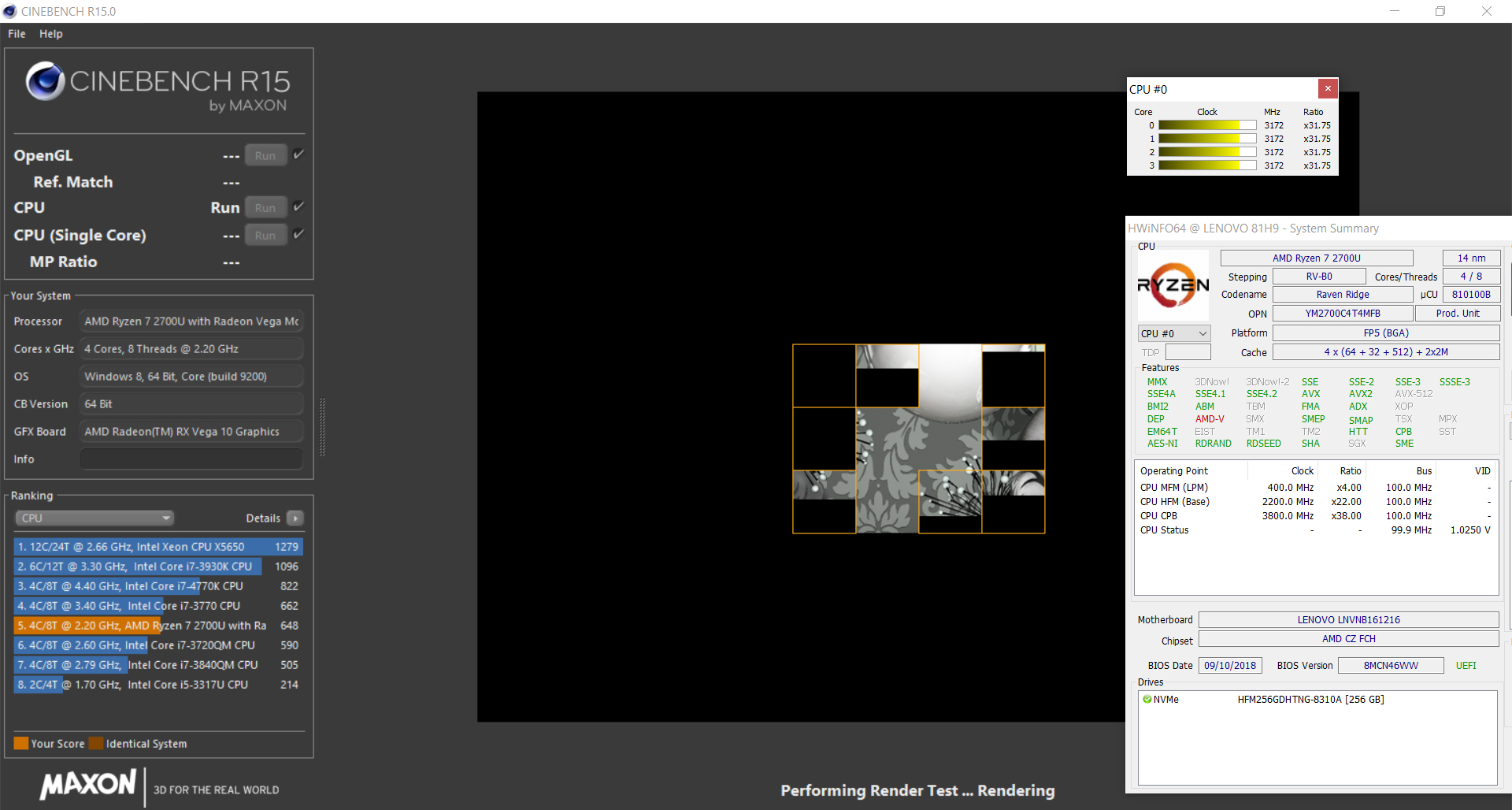Click the TDP value field in HWiNFO
This screenshot has width=1512, height=810.
click(x=1188, y=352)
